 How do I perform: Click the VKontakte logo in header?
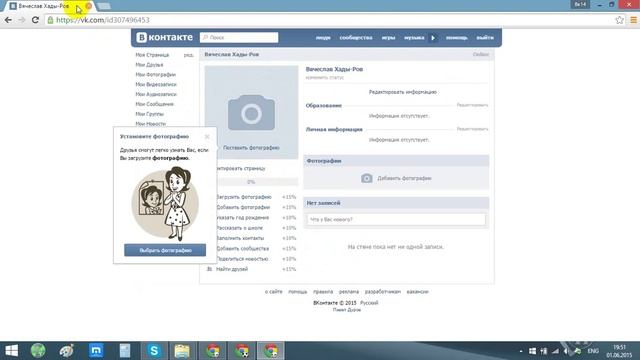(x=164, y=37)
